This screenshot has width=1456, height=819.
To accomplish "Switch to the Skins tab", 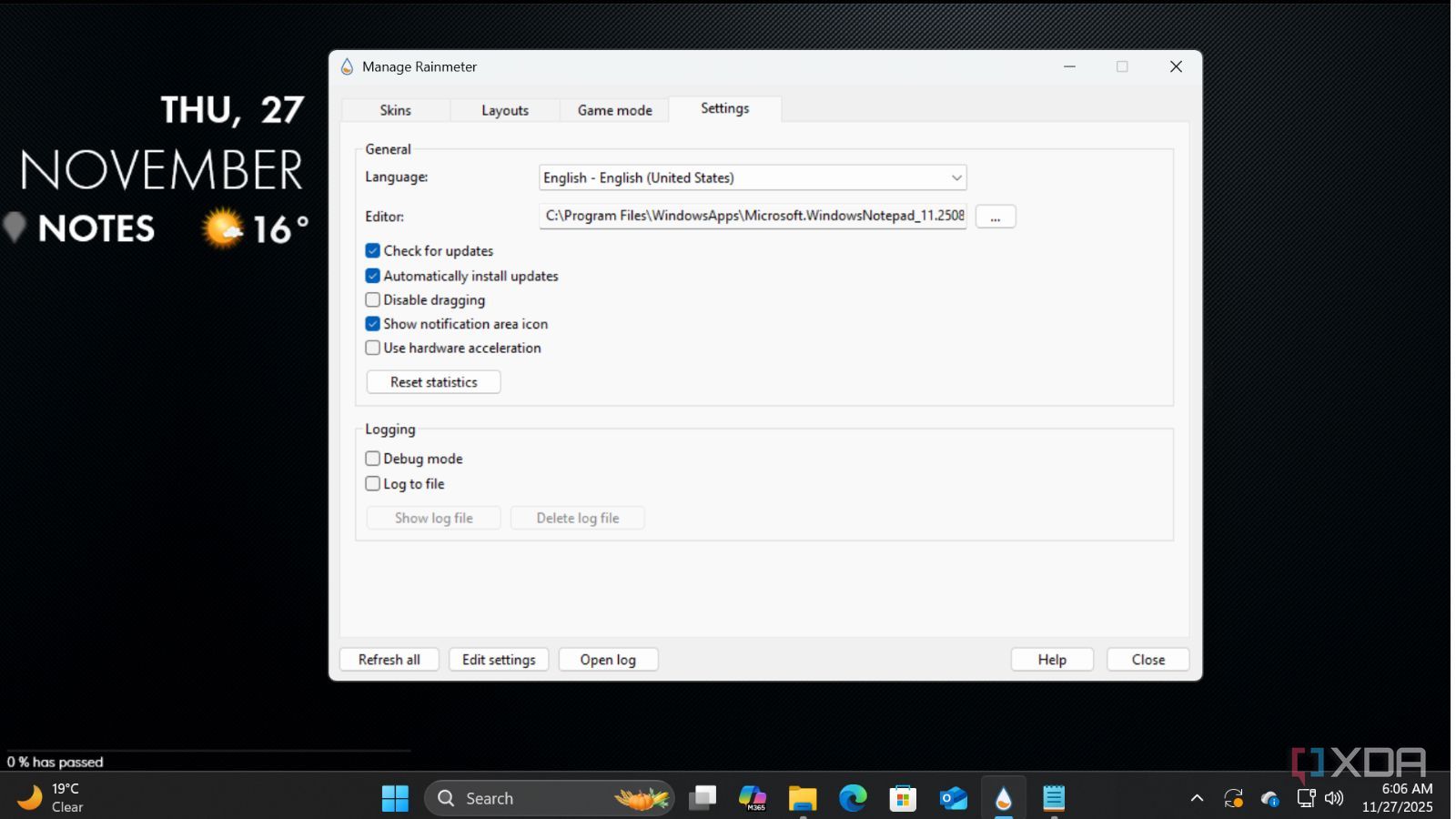I will click(x=395, y=110).
